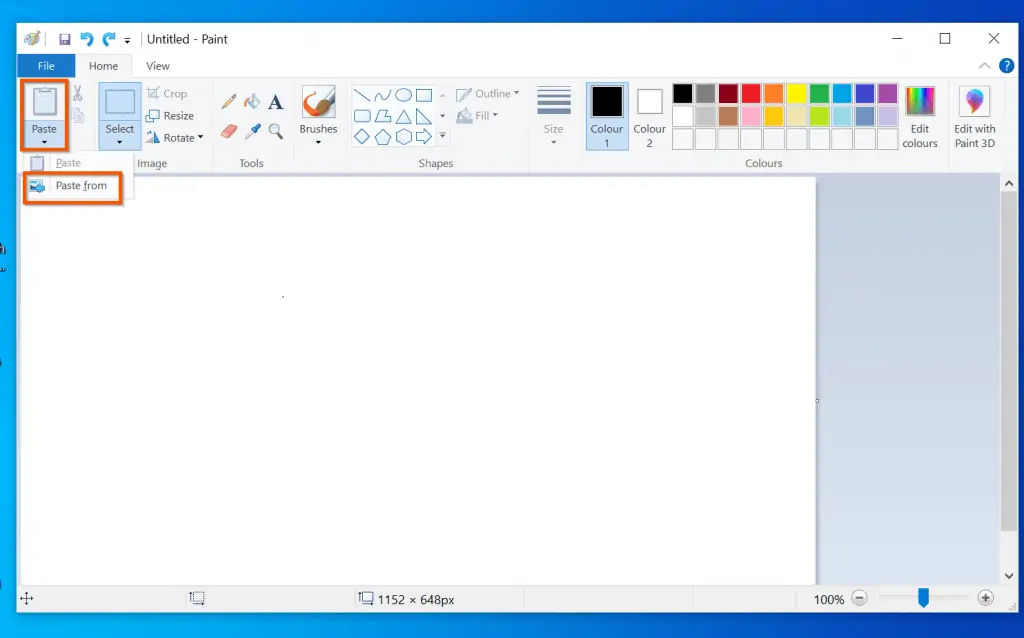Pick the Fill with colour bucket tool
The height and width of the screenshot is (638, 1024).
click(252, 101)
